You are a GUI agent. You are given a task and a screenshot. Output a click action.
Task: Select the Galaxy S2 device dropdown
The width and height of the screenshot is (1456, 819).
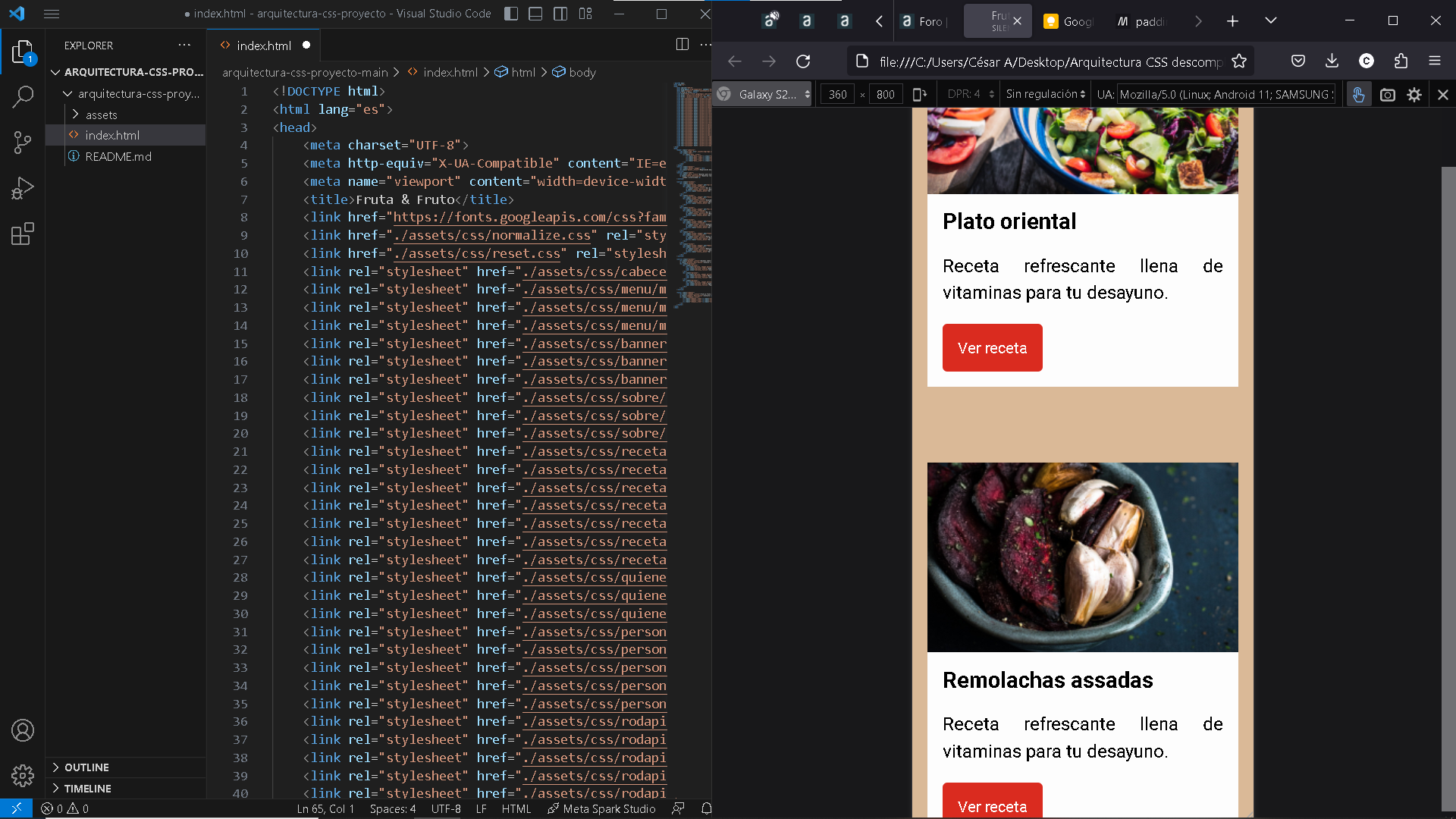[764, 94]
